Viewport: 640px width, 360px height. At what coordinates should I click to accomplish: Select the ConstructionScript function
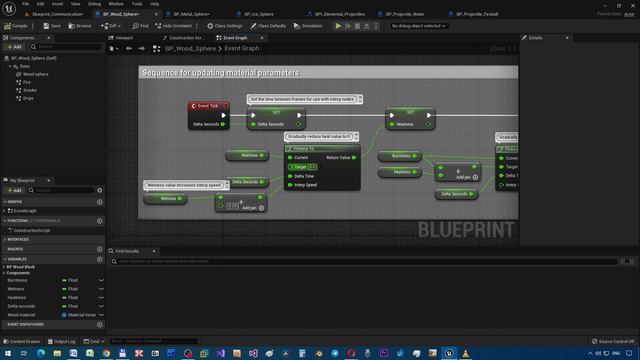(x=31, y=230)
